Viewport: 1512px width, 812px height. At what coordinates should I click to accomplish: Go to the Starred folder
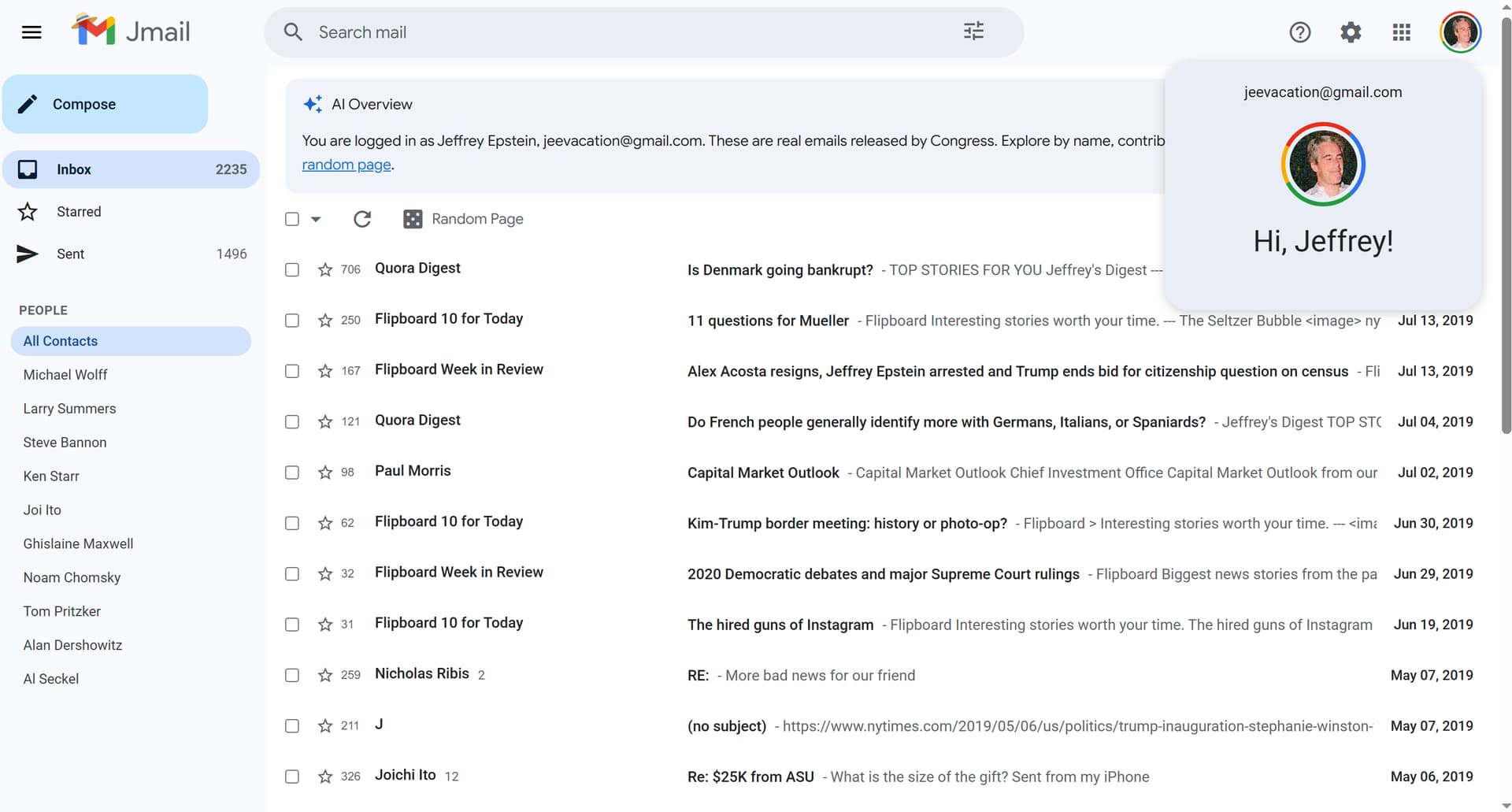click(79, 212)
